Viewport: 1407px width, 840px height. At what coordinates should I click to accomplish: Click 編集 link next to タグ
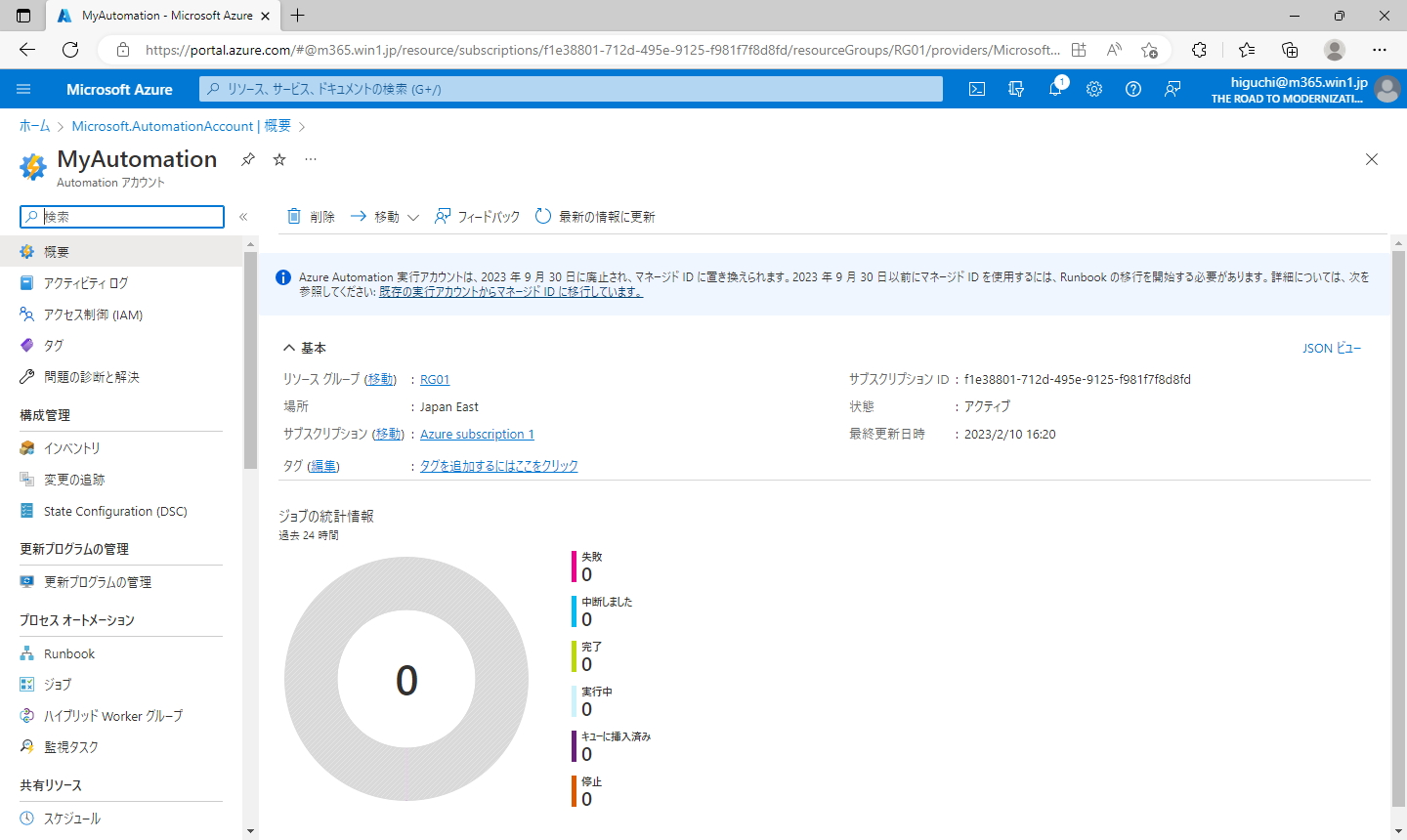tap(323, 467)
